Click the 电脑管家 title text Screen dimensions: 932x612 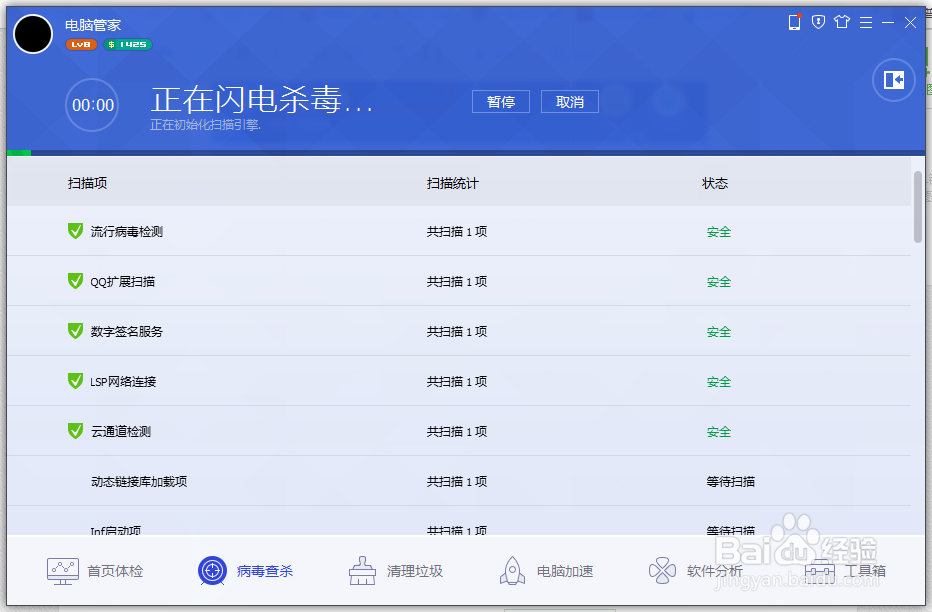click(93, 25)
